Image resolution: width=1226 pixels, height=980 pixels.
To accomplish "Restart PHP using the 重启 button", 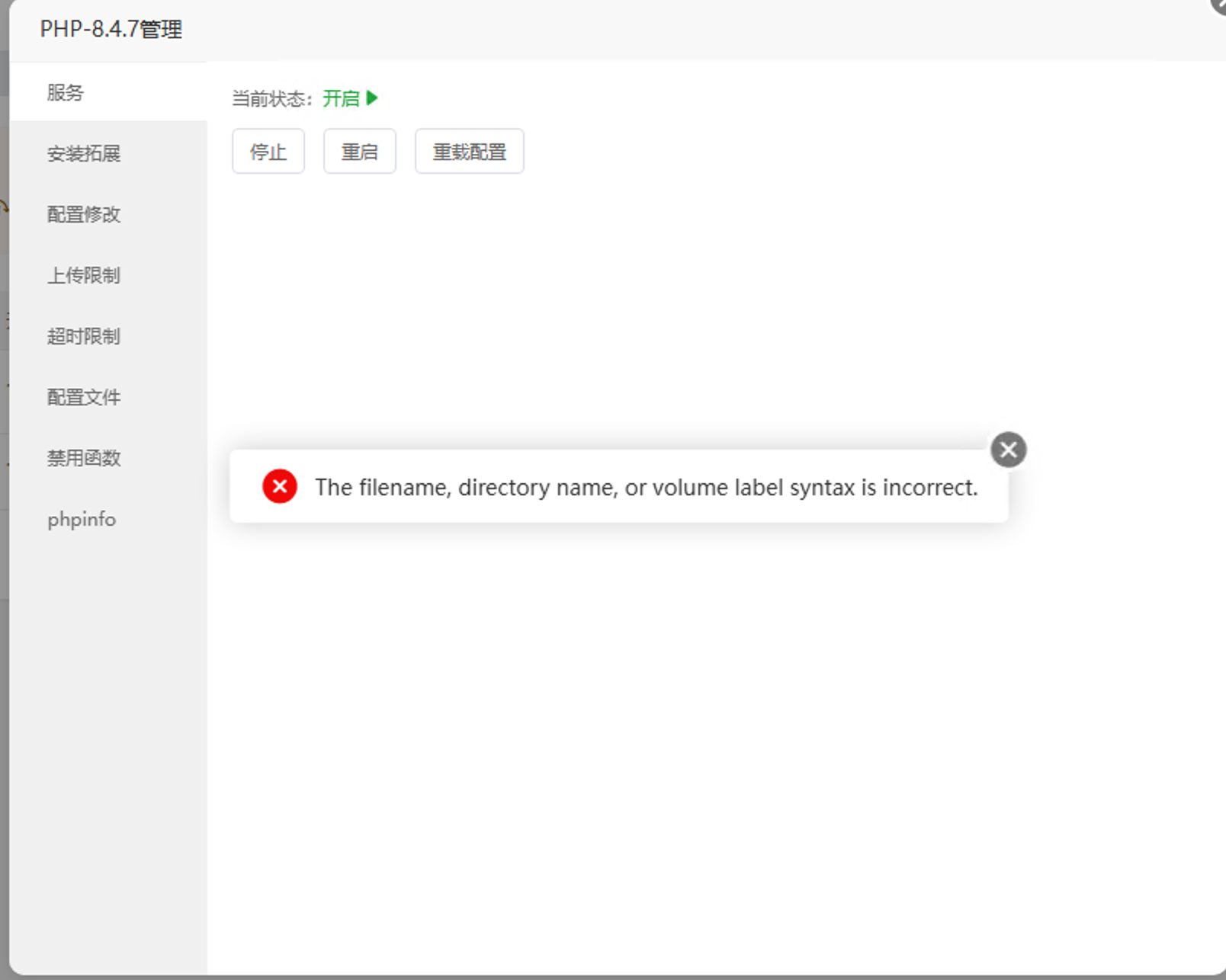I will tap(359, 151).
